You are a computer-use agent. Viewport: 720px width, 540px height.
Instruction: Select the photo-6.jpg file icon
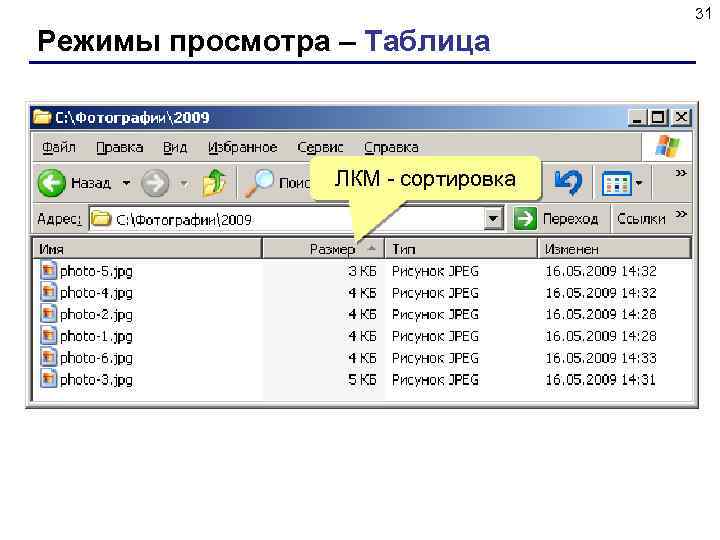click(x=48, y=357)
